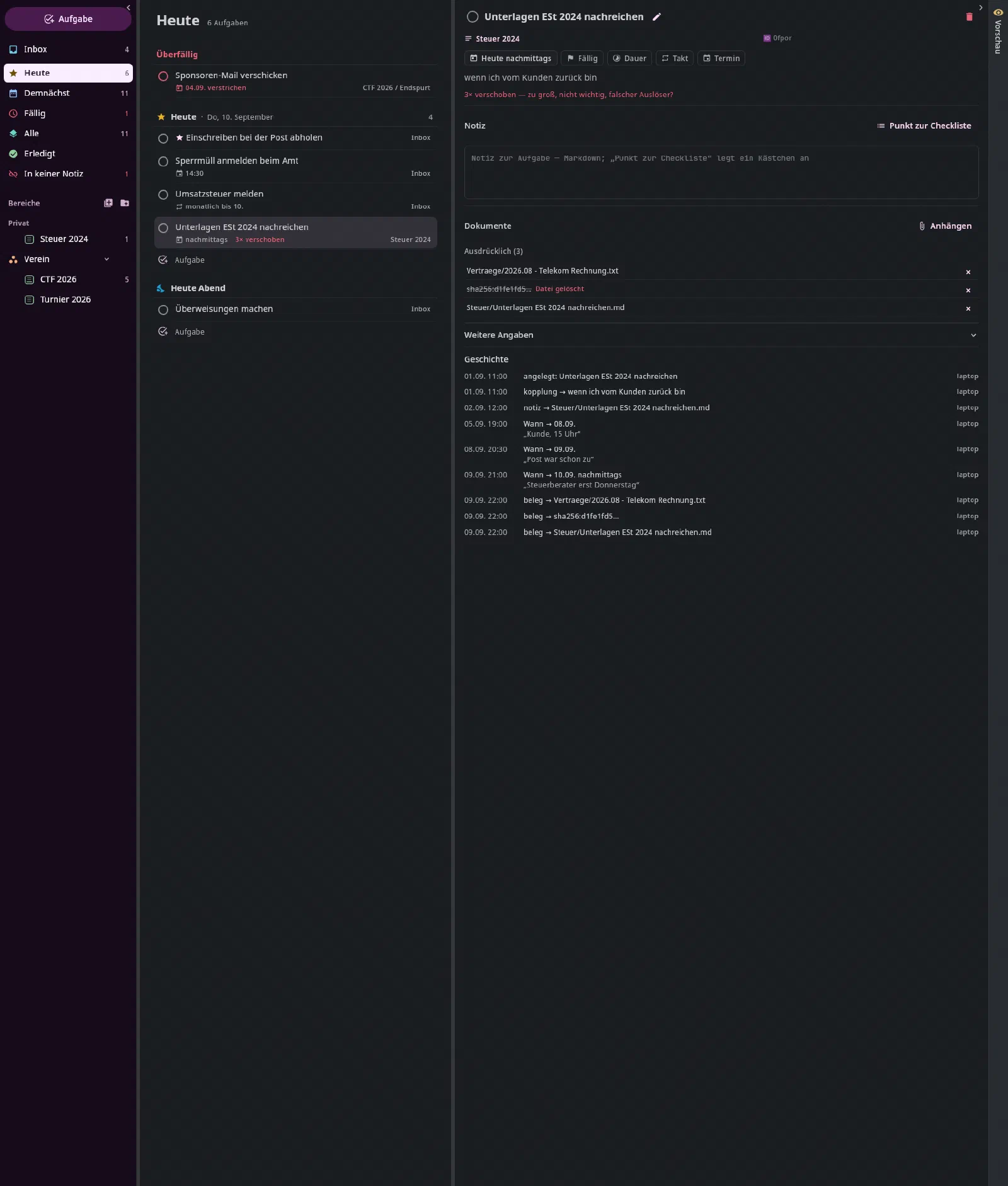Remove the deleted sha256 attachment entry

(x=968, y=291)
